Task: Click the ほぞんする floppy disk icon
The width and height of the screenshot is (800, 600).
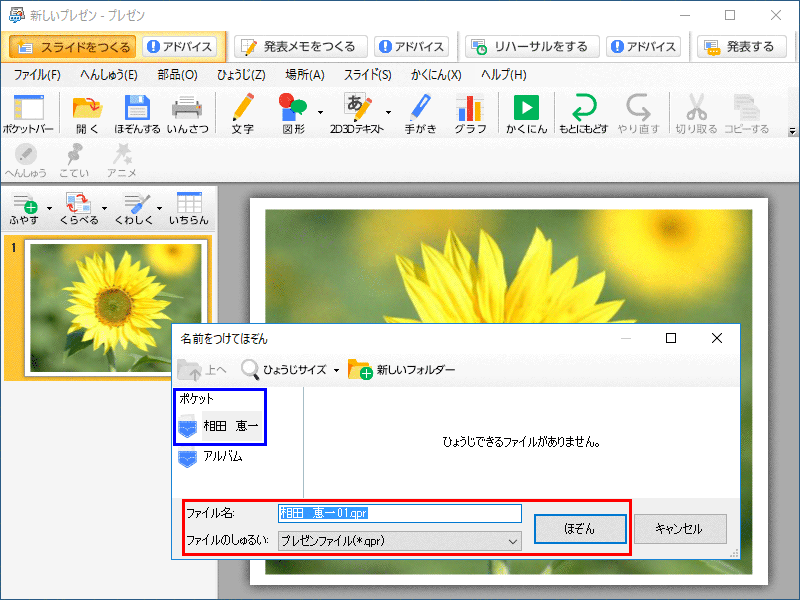Action: 137,108
